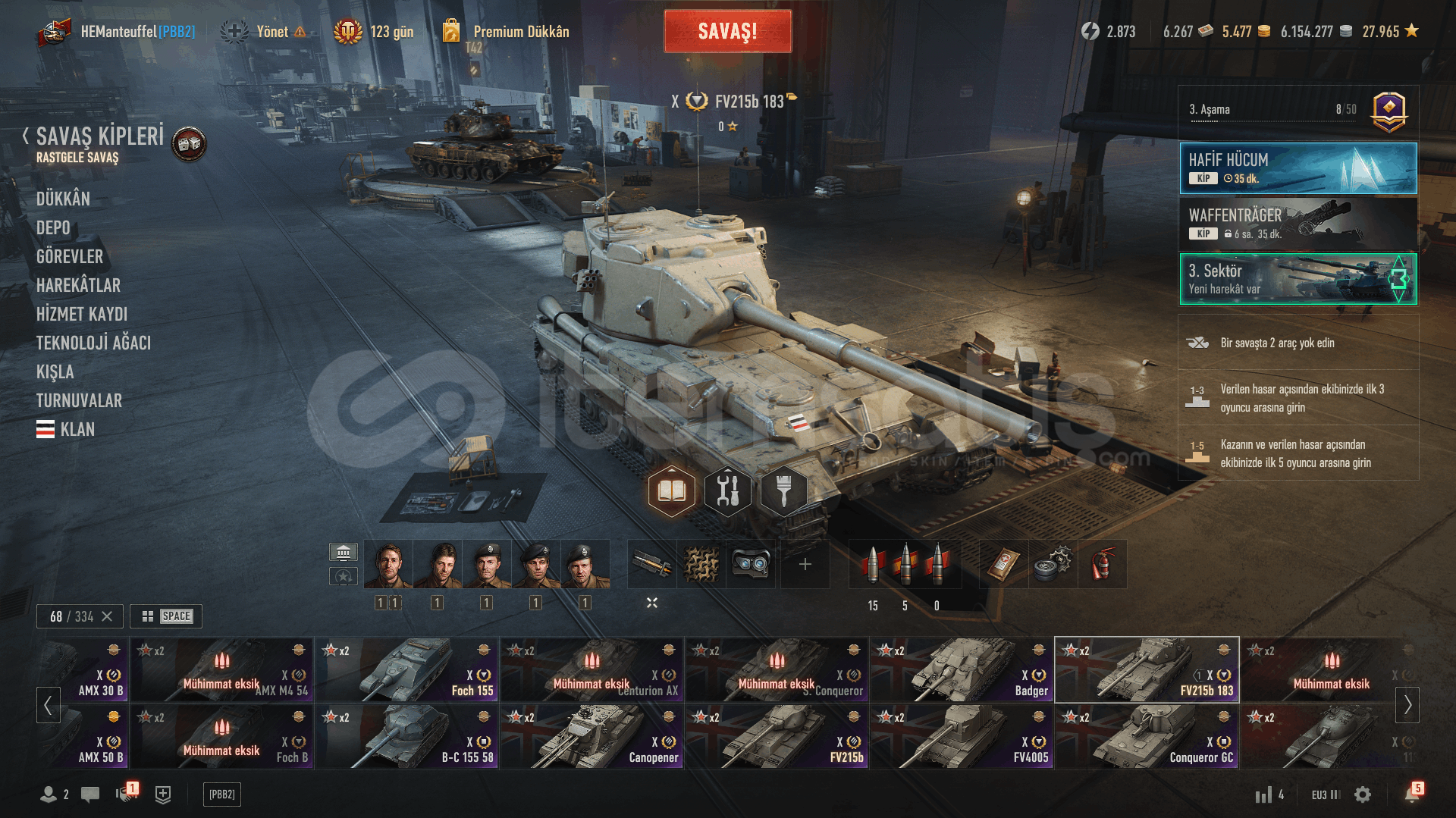Click the repair kit consumable slot
The height and width of the screenshot is (818, 1456).
click(x=1053, y=564)
